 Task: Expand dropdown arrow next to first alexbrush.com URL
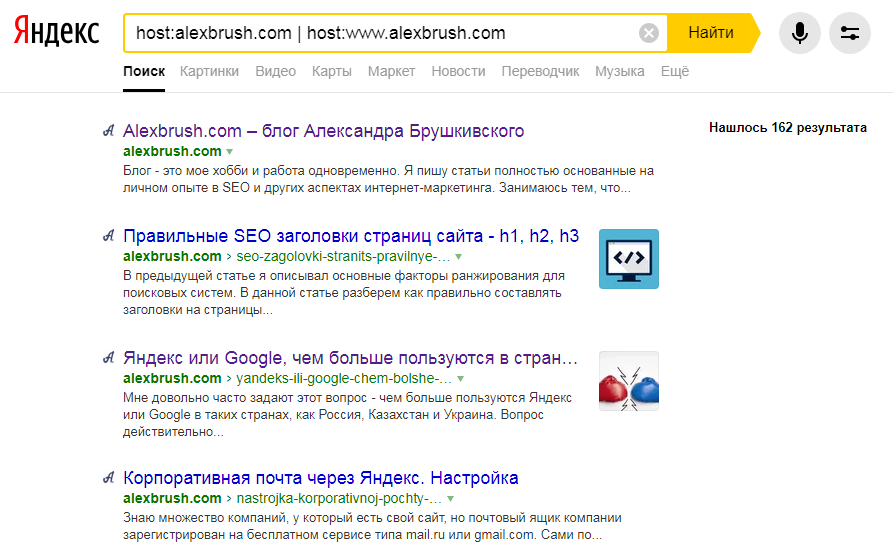230,152
